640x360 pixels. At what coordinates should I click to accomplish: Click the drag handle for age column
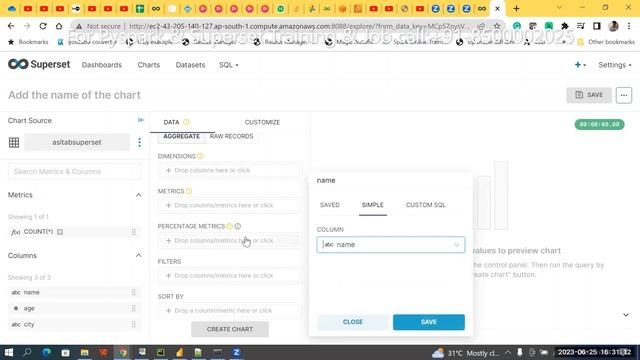(133, 308)
